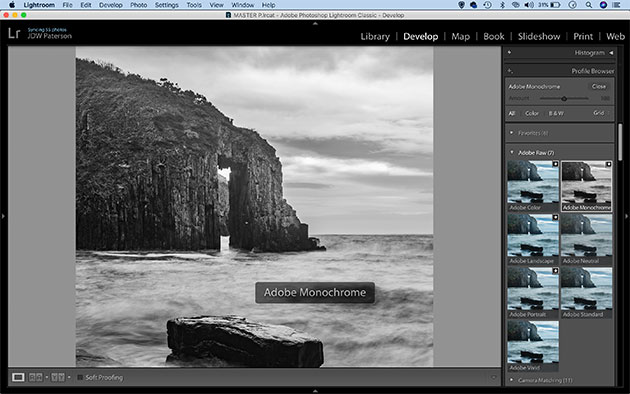Filter profiles by B&W
630x394 pixels.
tap(556, 114)
